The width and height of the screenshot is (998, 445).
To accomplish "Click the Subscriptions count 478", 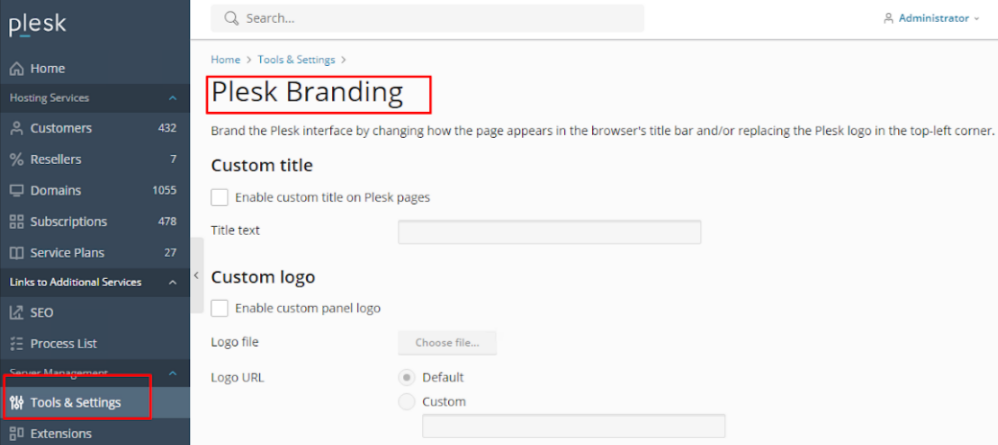I will coord(167,222).
